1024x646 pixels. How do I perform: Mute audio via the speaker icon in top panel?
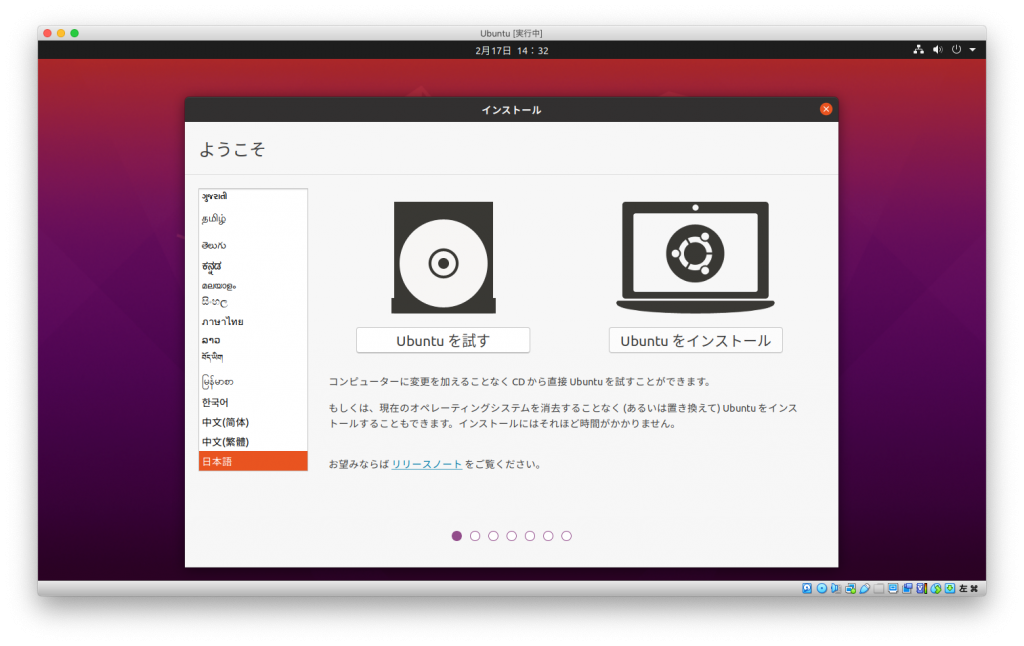937,48
